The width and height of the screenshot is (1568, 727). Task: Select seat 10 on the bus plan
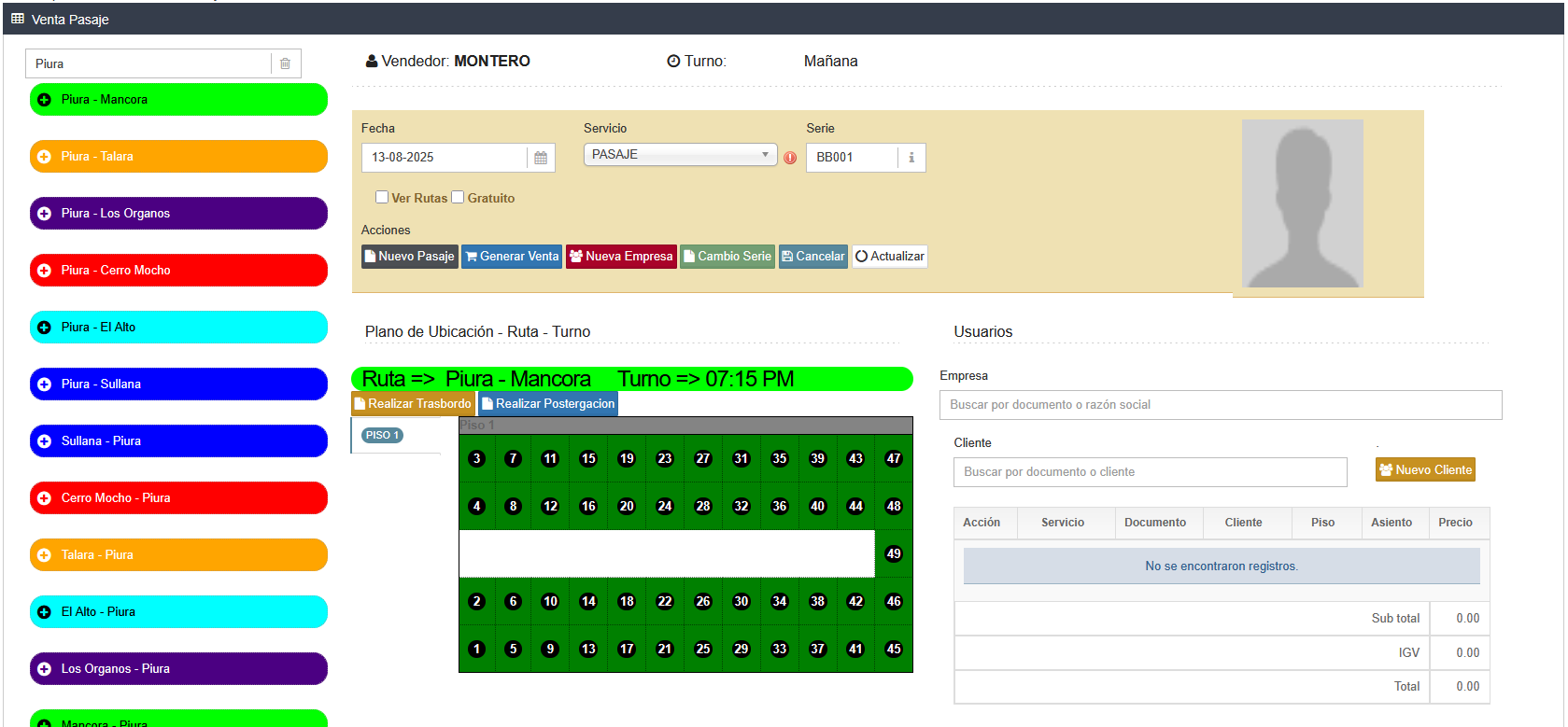(550, 601)
